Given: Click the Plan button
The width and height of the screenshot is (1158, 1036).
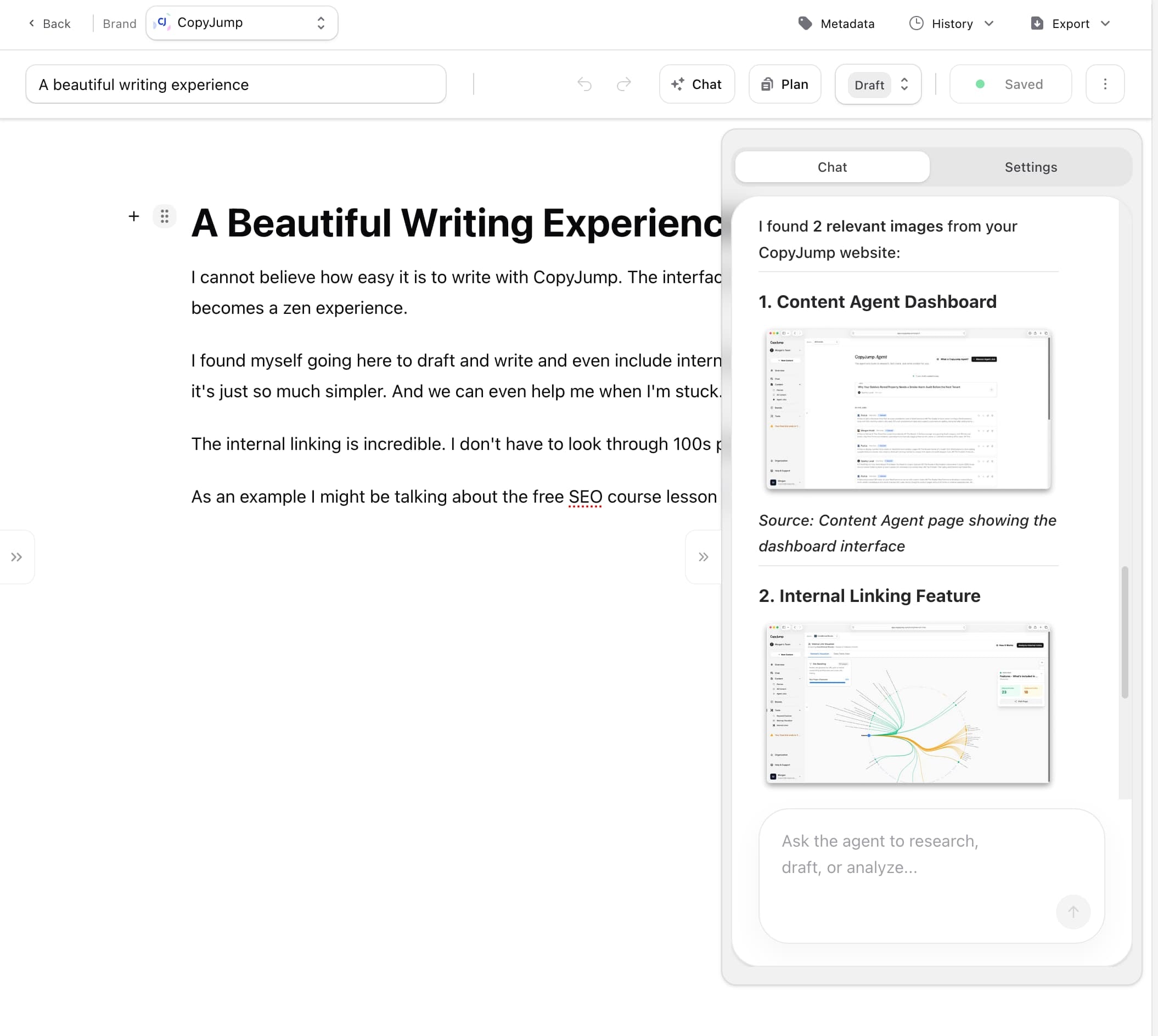Looking at the screenshot, I should click(784, 85).
